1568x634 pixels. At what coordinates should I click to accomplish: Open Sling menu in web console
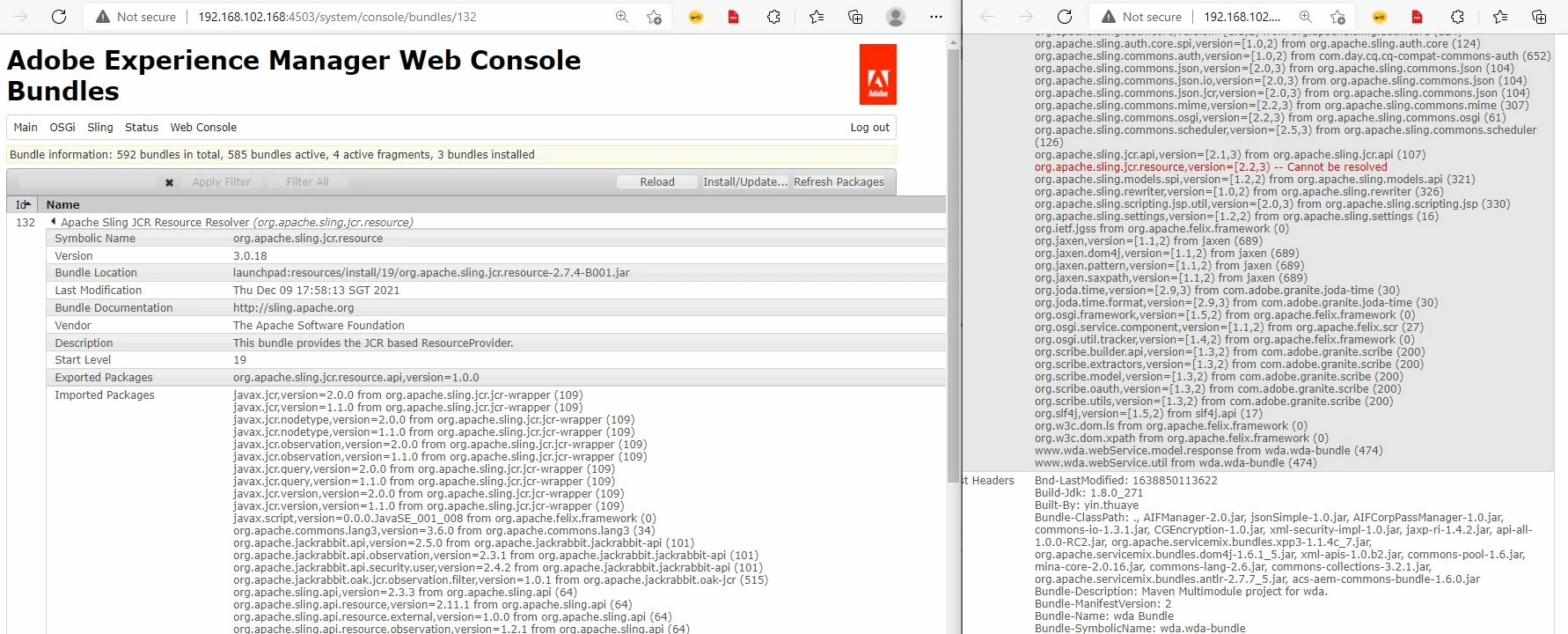pos(100,128)
